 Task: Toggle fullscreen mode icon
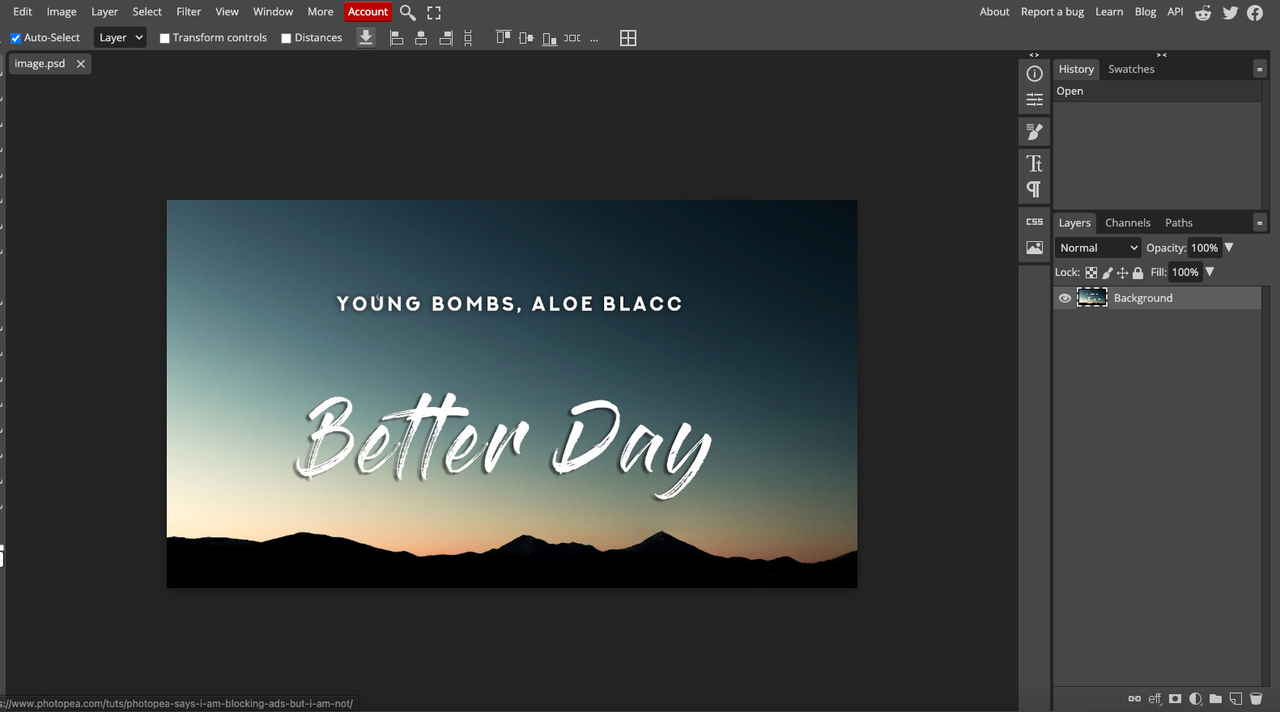(x=434, y=12)
